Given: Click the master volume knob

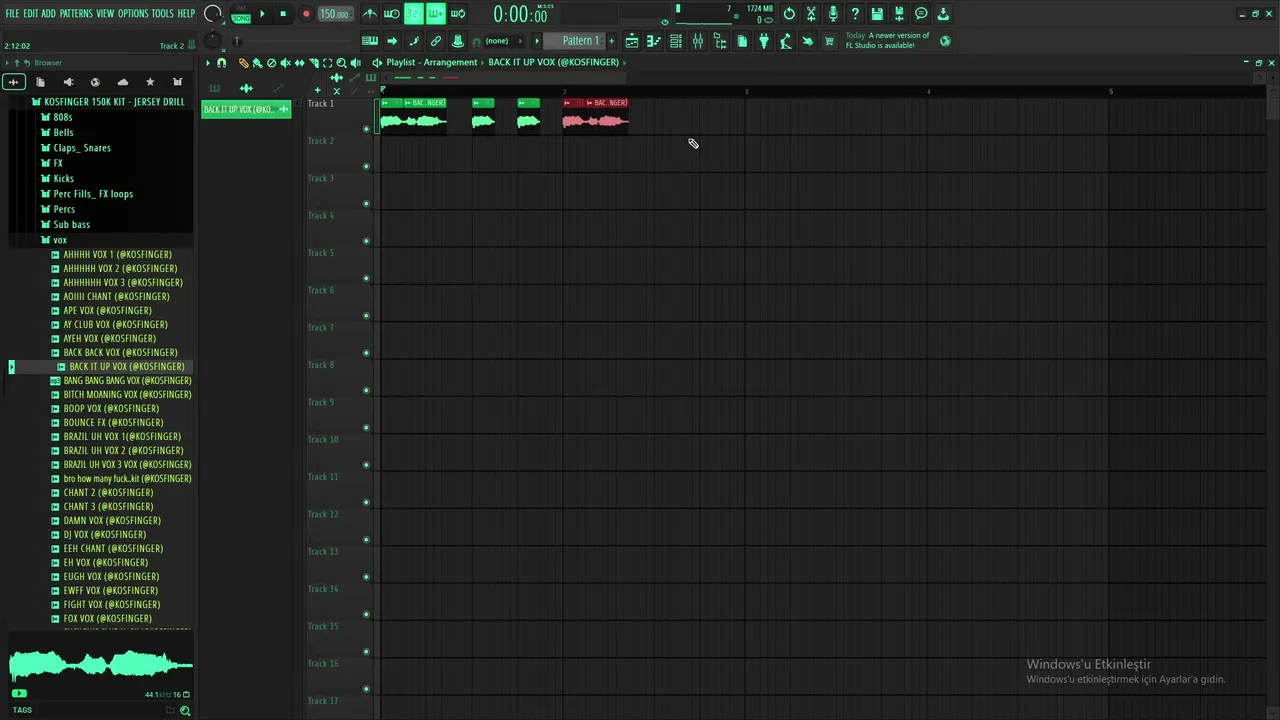Looking at the screenshot, I should point(212,14).
